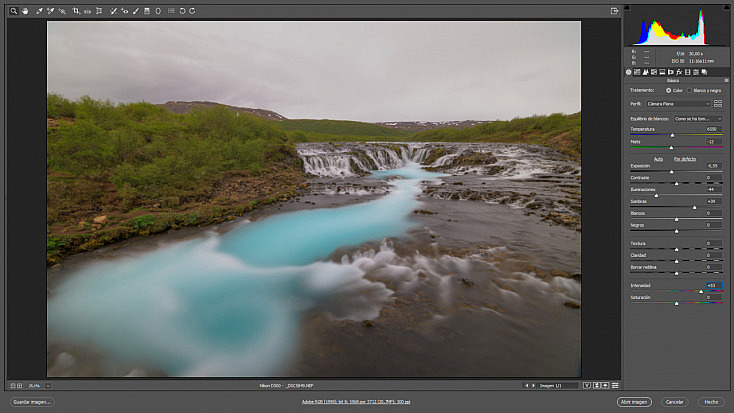
Task: Click the Borrar neblina slider handle
Action: 676,273
